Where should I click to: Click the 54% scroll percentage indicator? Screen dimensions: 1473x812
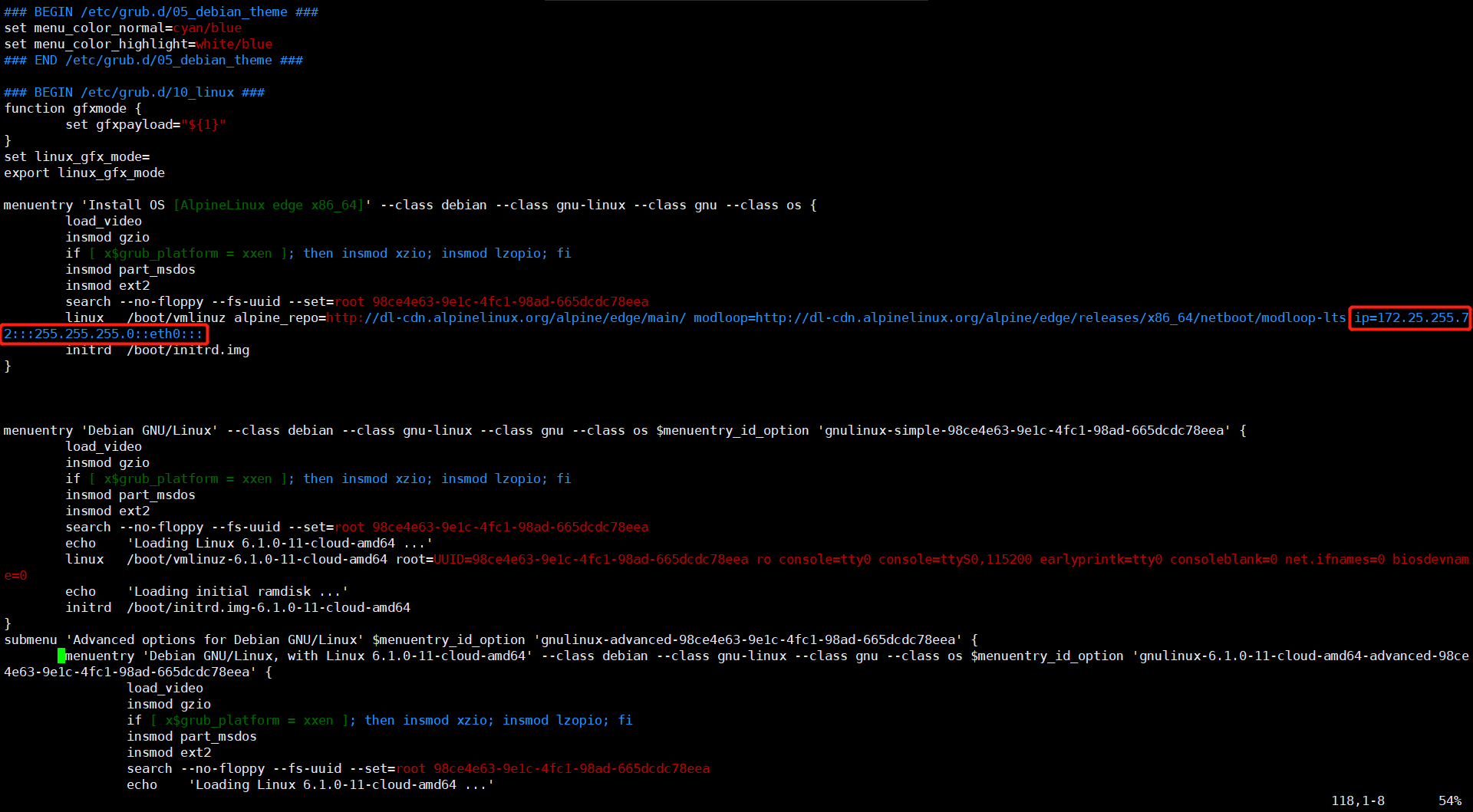click(1450, 800)
